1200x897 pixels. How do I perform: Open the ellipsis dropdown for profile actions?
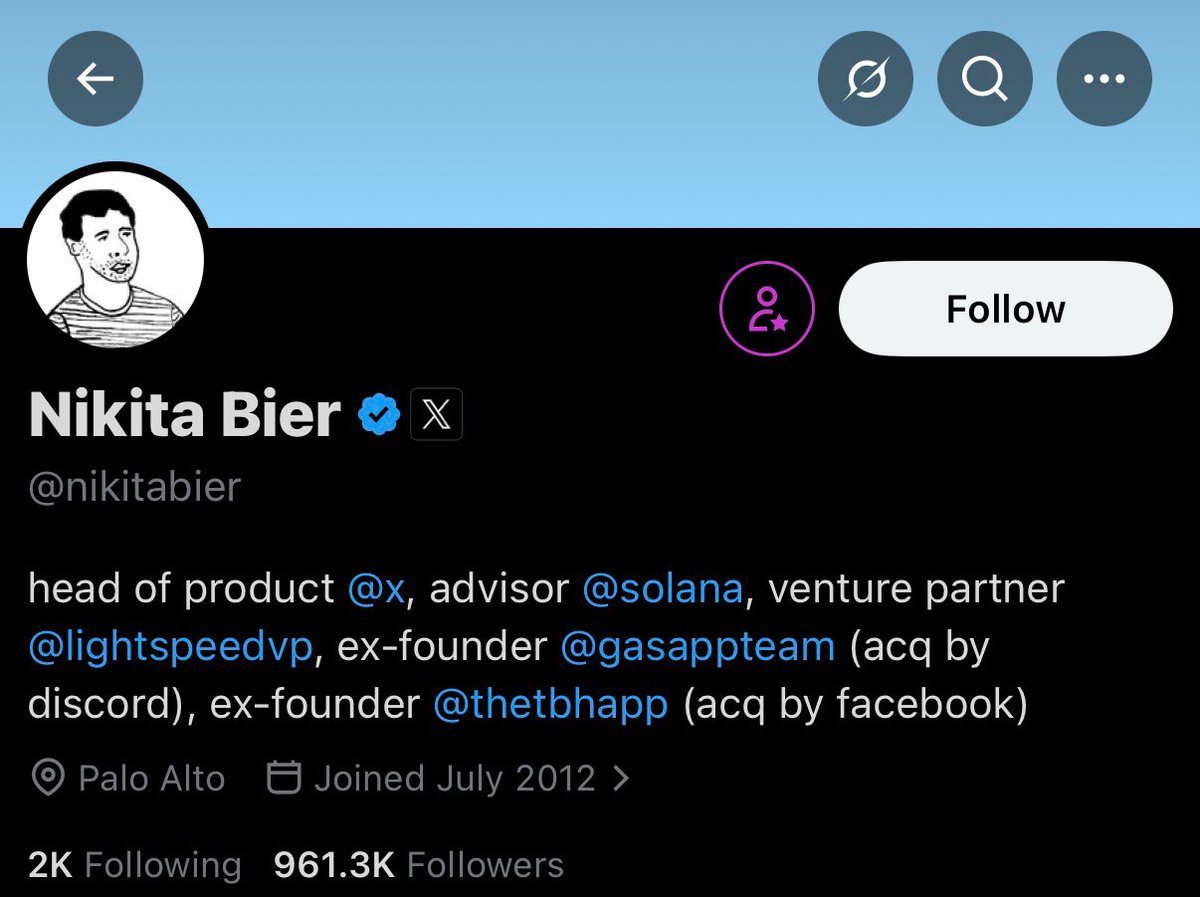click(1104, 78)
